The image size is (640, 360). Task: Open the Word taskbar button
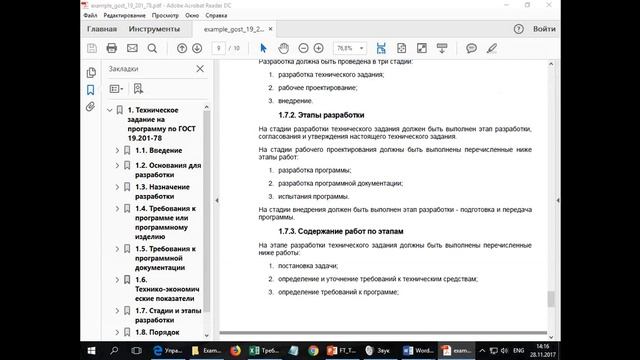pos(418,351)
